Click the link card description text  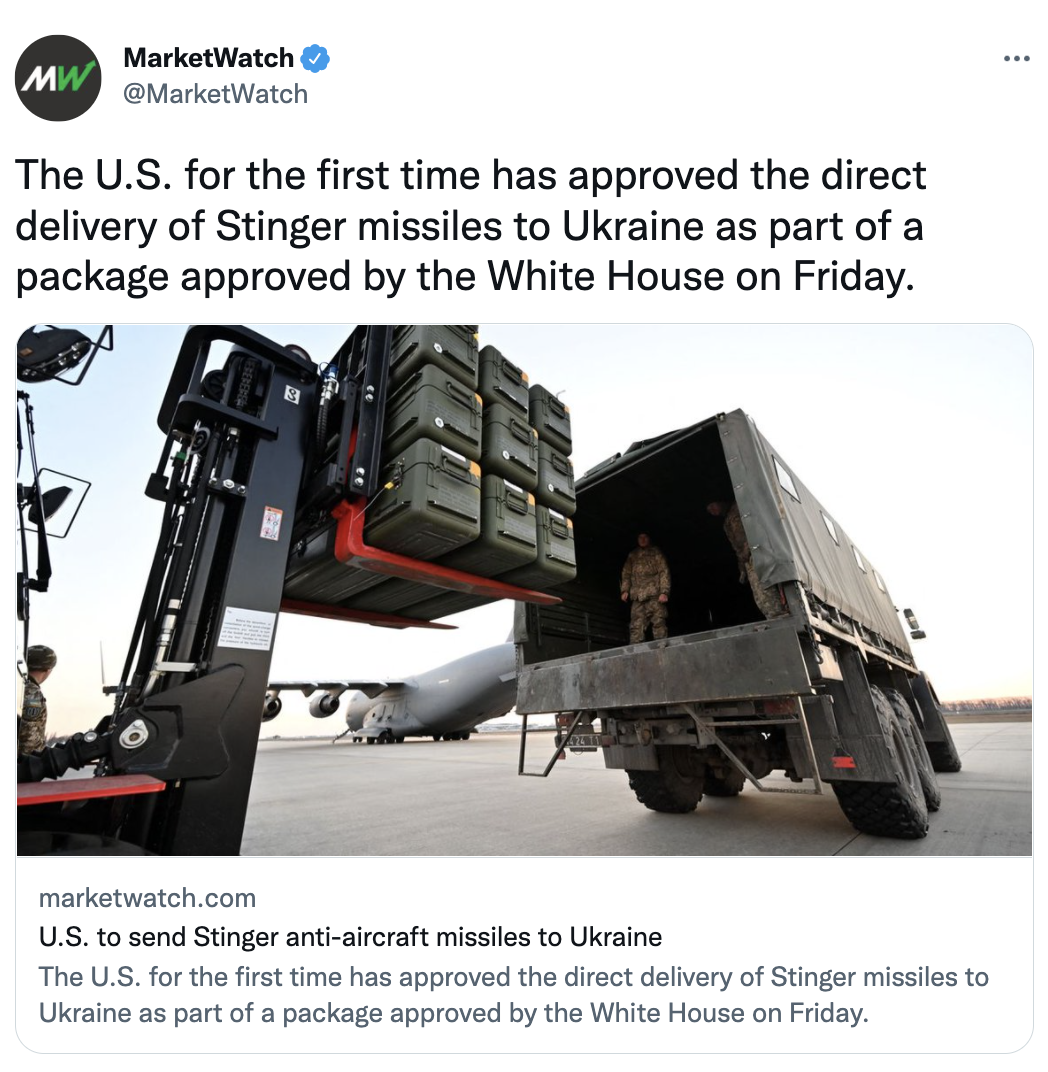pos(513,995)
